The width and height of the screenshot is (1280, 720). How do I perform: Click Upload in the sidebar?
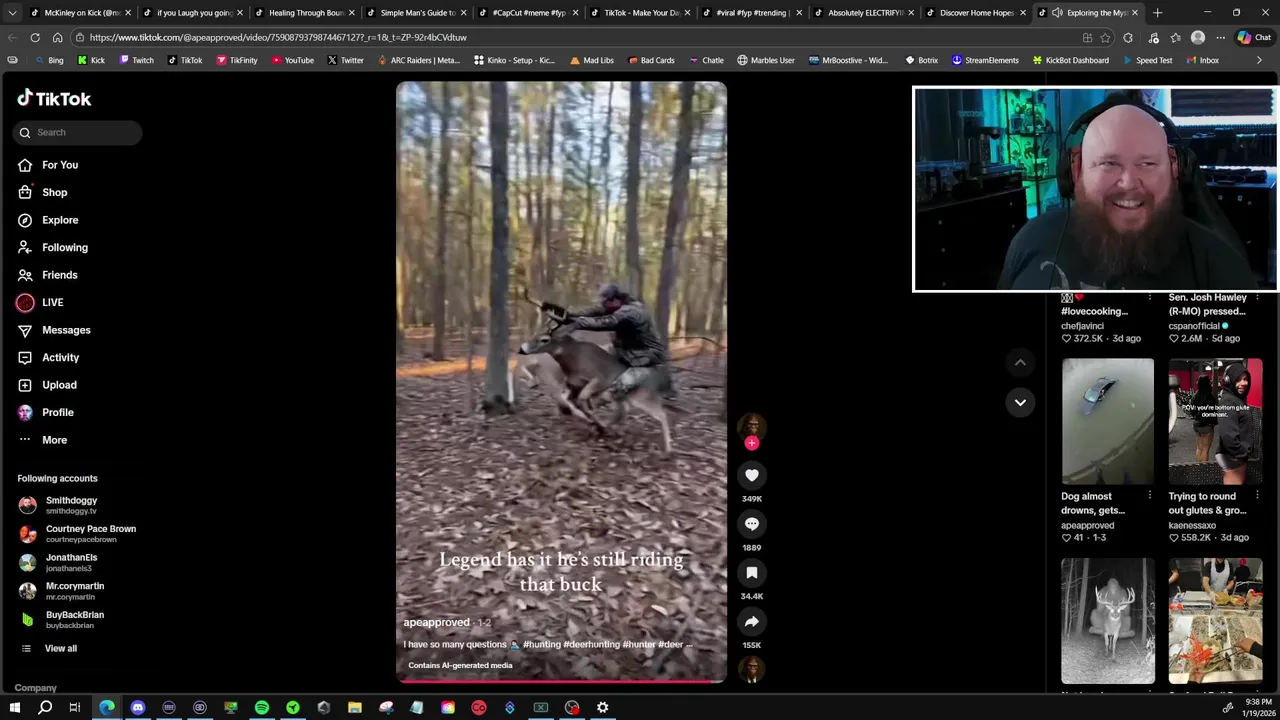pos(47,385)
